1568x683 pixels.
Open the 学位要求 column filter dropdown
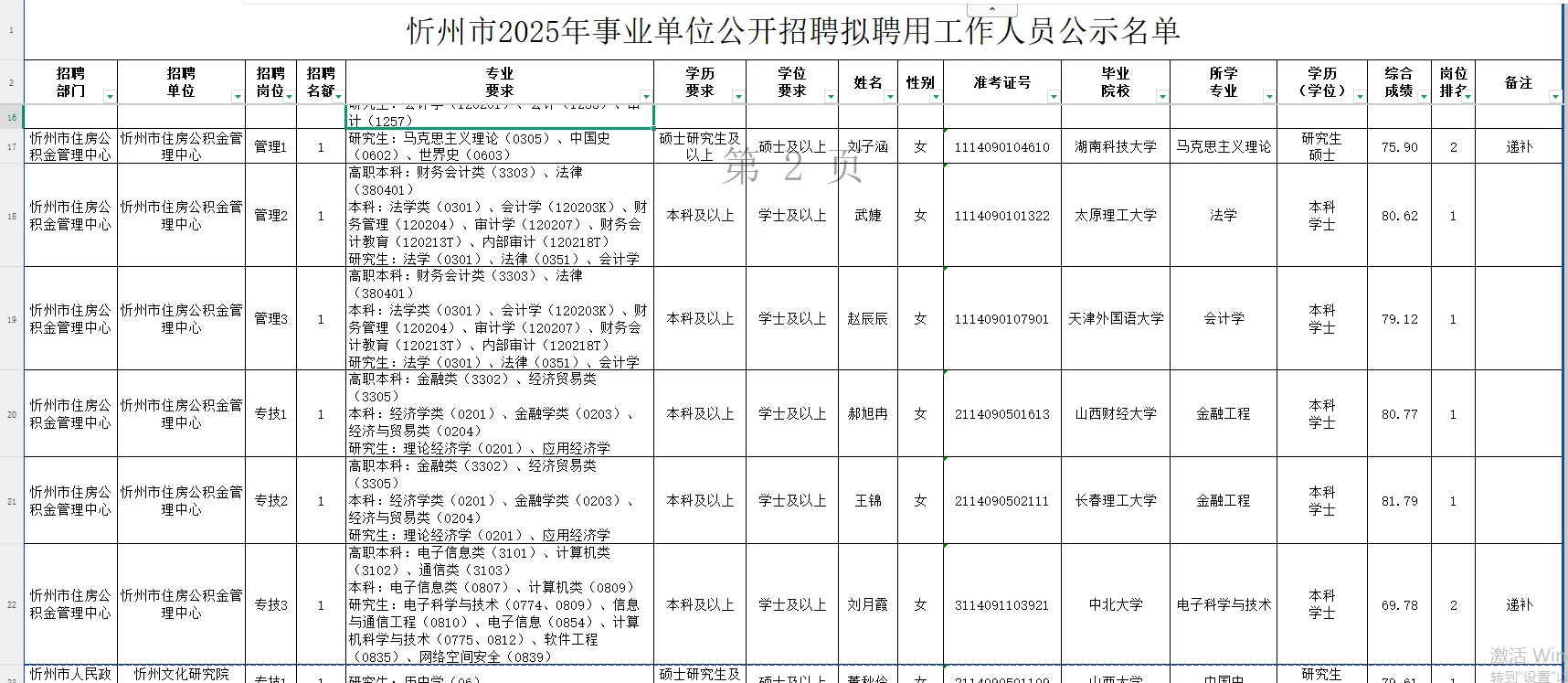click(x=831, y=97)
